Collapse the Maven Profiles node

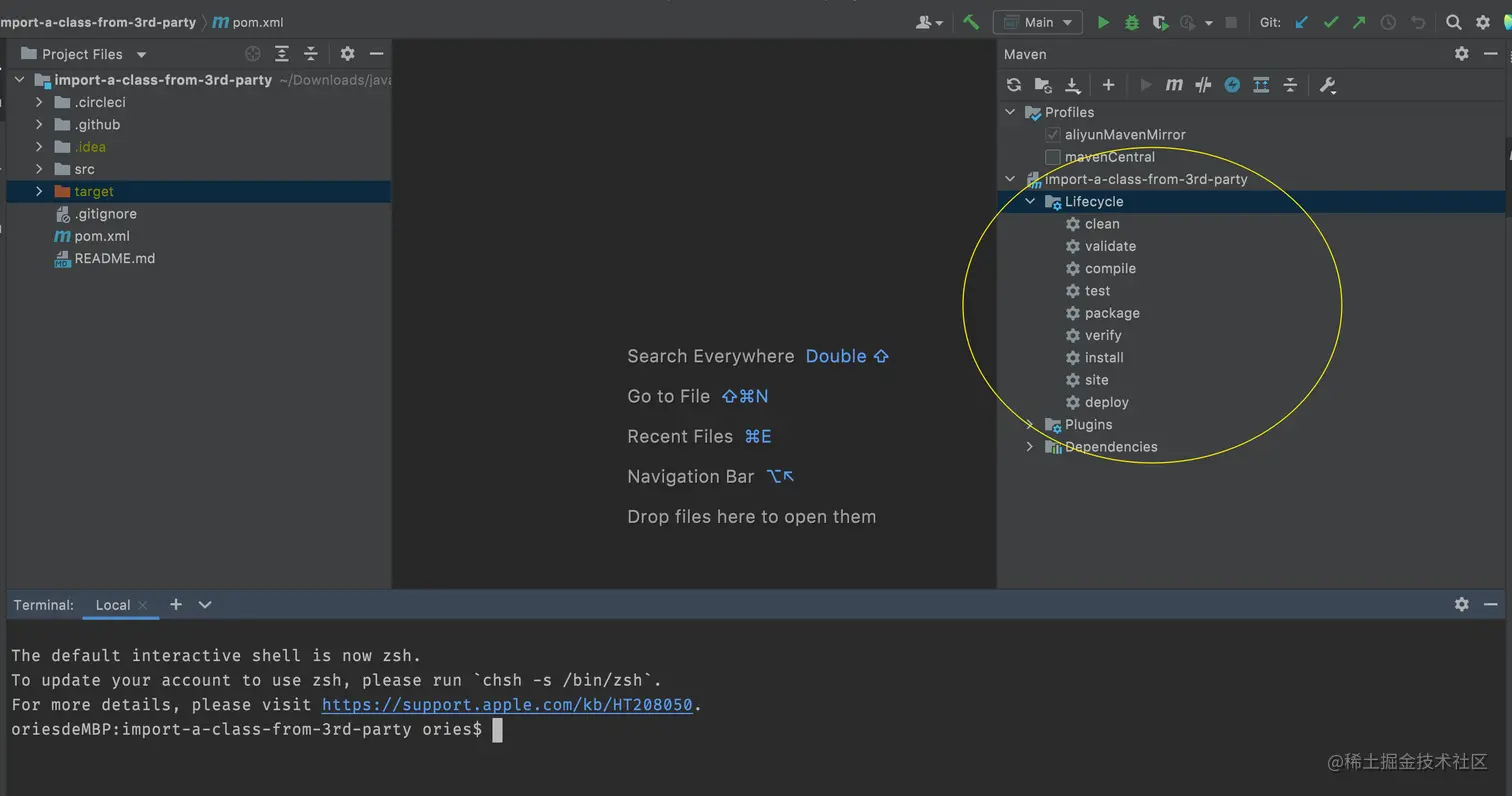pyautogui.click(x=1010, y=112)
